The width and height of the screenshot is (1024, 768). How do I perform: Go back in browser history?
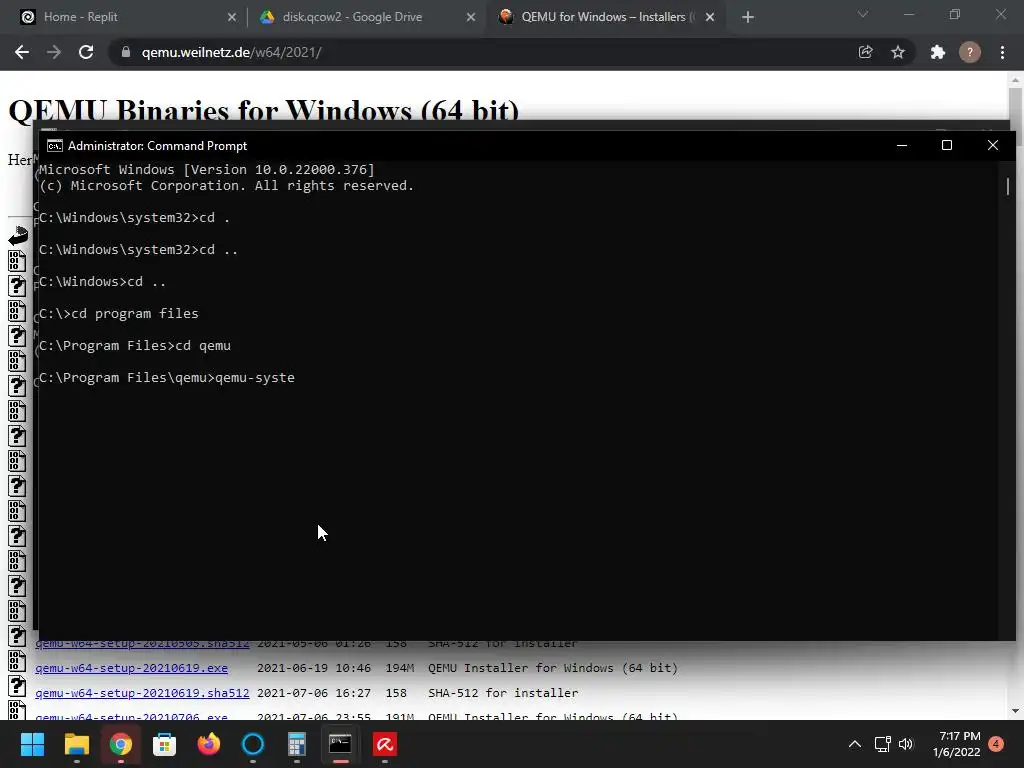point(22,52)
